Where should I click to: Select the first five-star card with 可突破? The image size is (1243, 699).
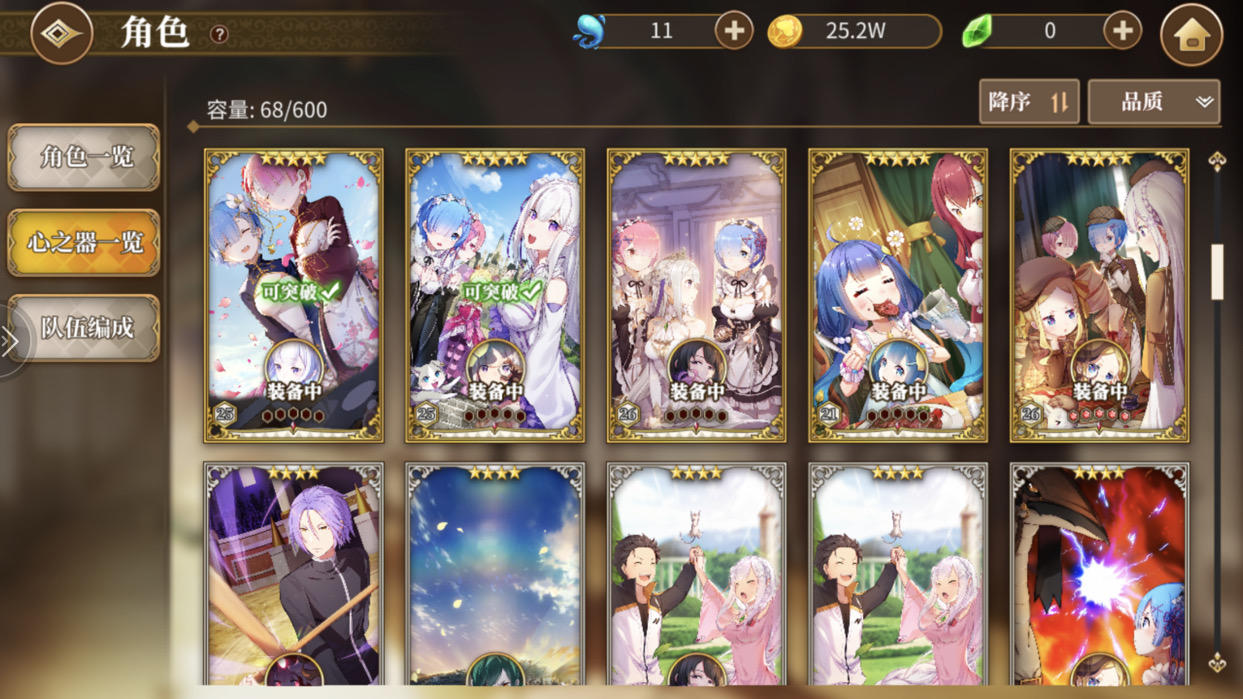click(x=294, y=296)
